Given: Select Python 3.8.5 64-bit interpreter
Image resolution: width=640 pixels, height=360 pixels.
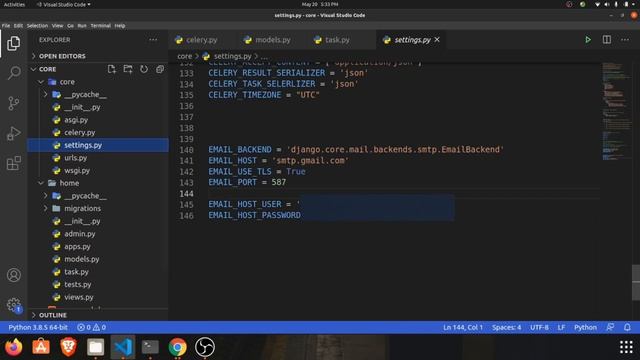Looking at the screenshot, I should (x=38, y=327).
